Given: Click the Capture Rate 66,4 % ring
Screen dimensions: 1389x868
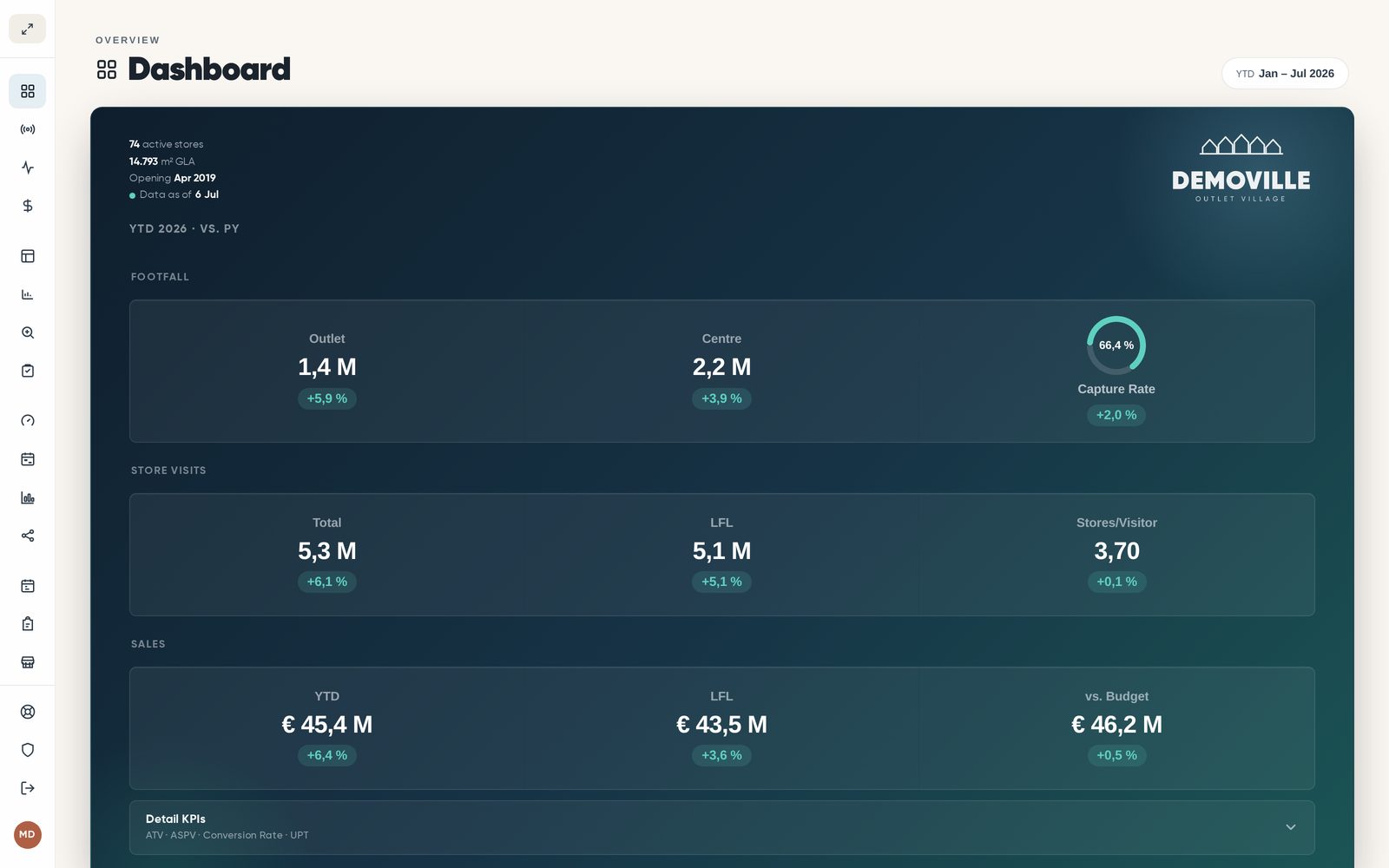Looking at the screenshot, I should click(x=1116, y=345).
